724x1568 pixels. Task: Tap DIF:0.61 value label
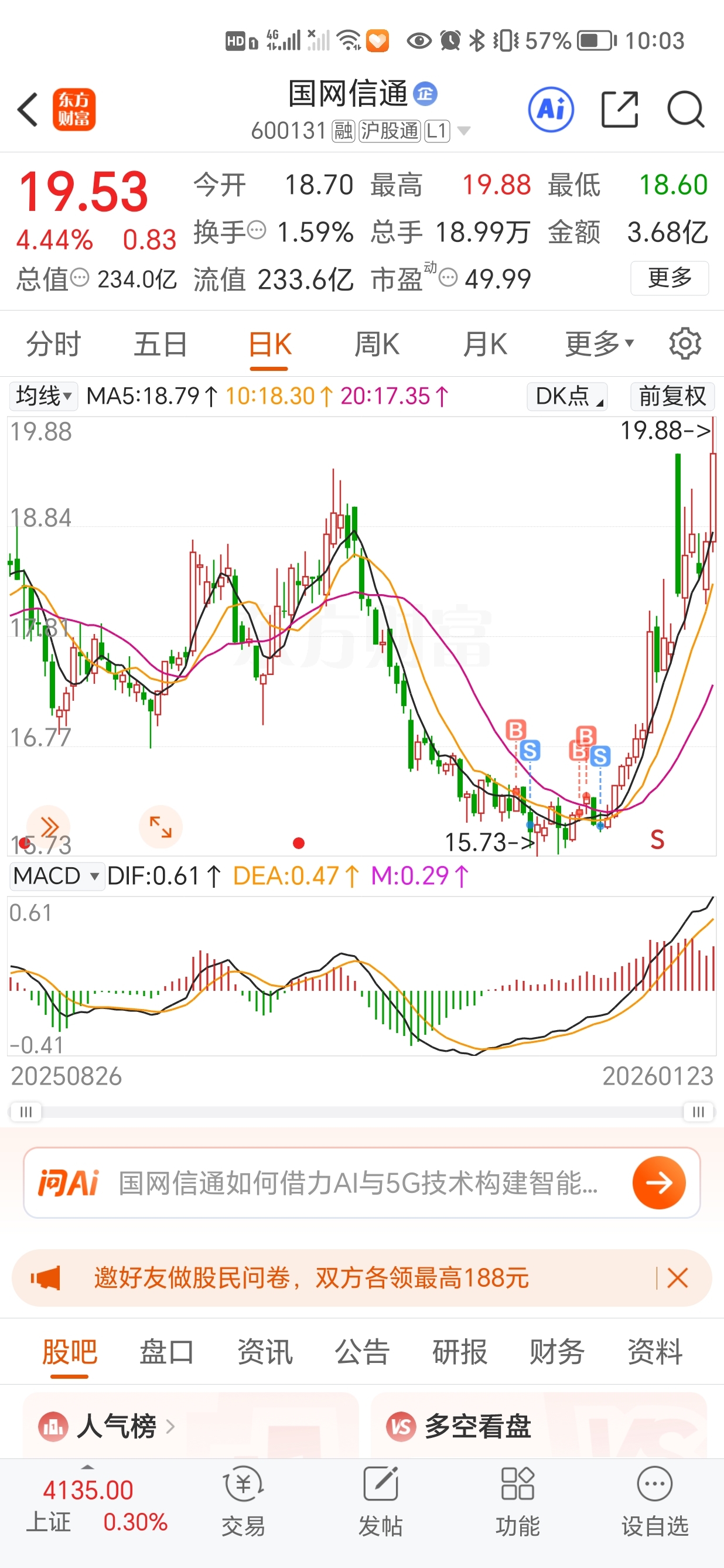pyautogui.click(x=163, y=876)
